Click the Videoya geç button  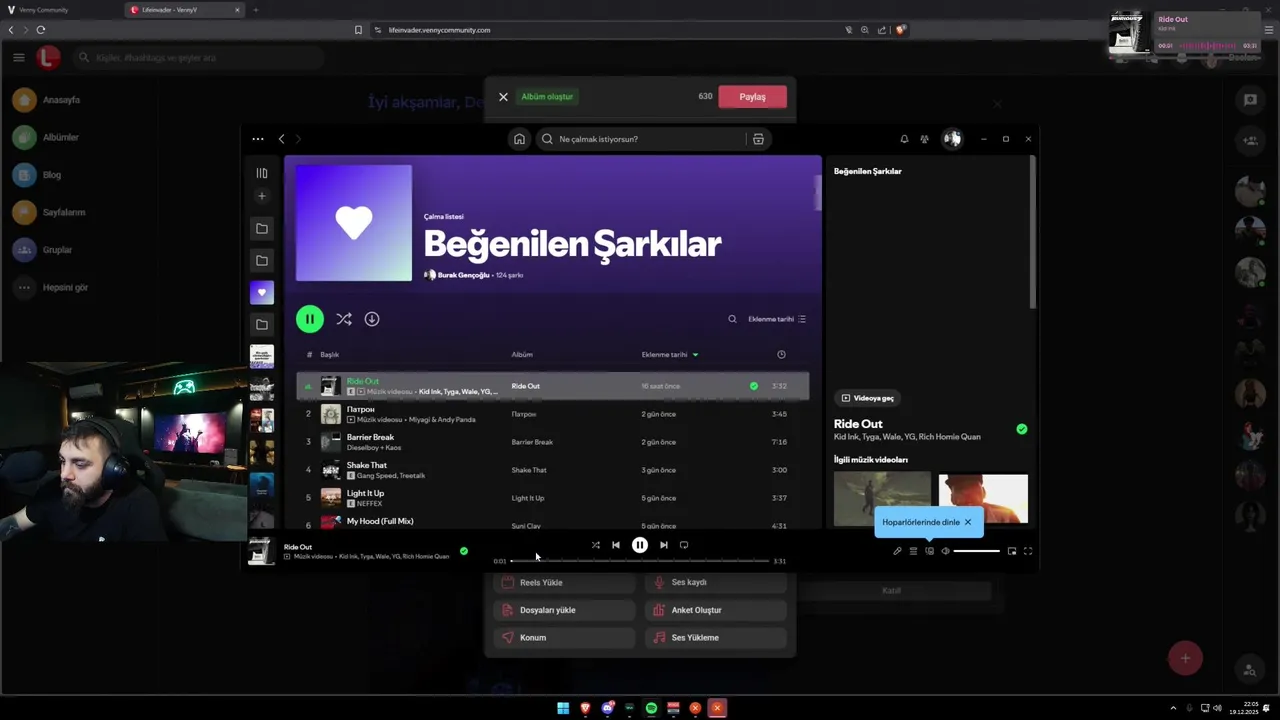[867, 398]
